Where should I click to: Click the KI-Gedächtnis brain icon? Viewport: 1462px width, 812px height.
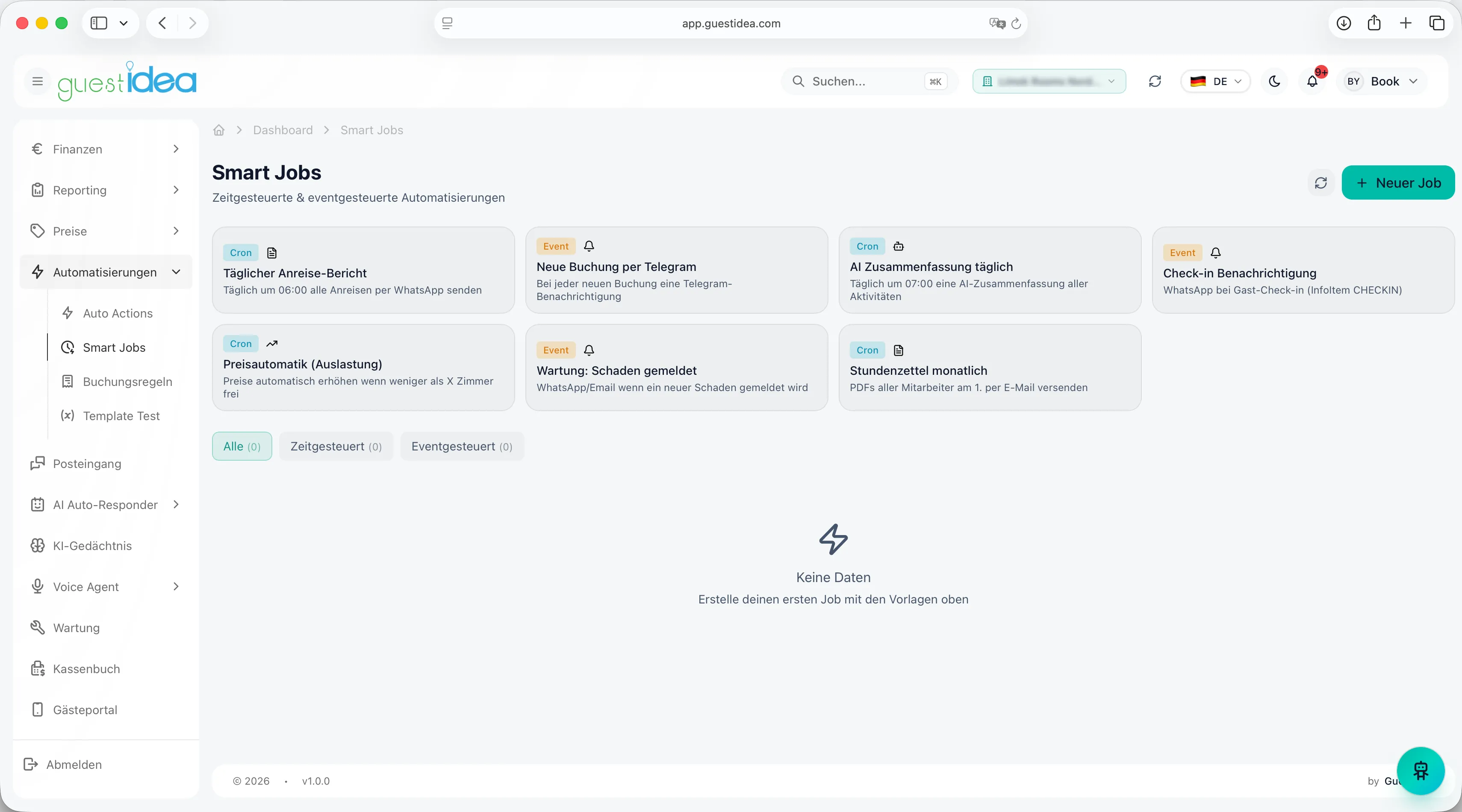(38, 545)
